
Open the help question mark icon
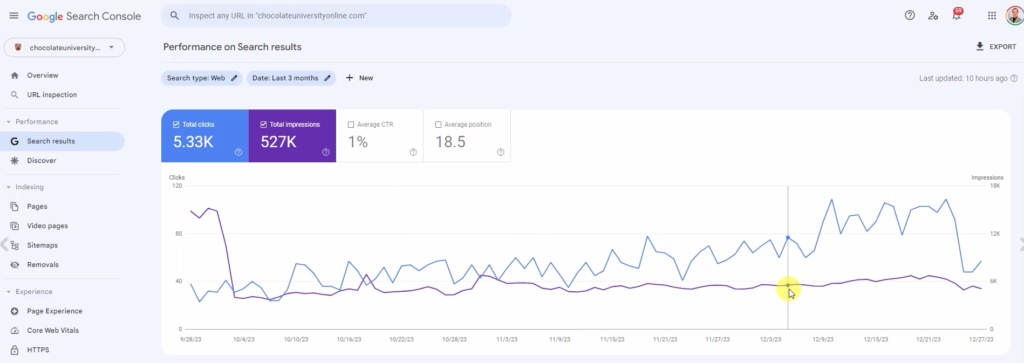pos(910,16)
